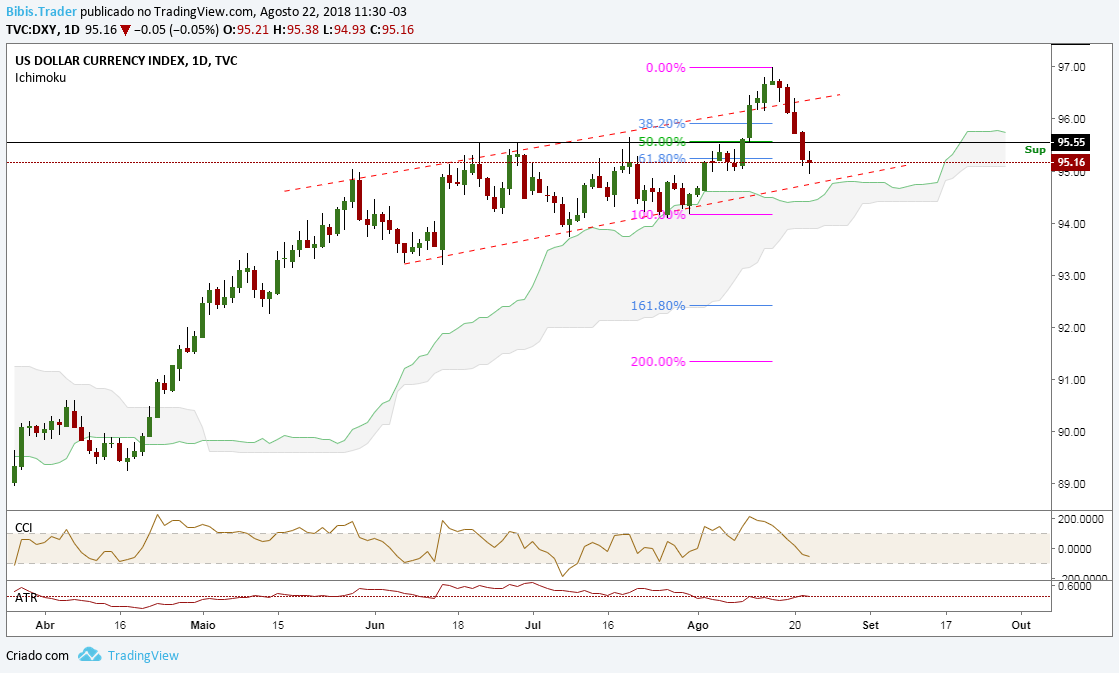Viewport: 1119px width, 673px height.
Task: Select the 0.00% Fibonacci level label
Action: pyautogui.click(x=666, y=68)
